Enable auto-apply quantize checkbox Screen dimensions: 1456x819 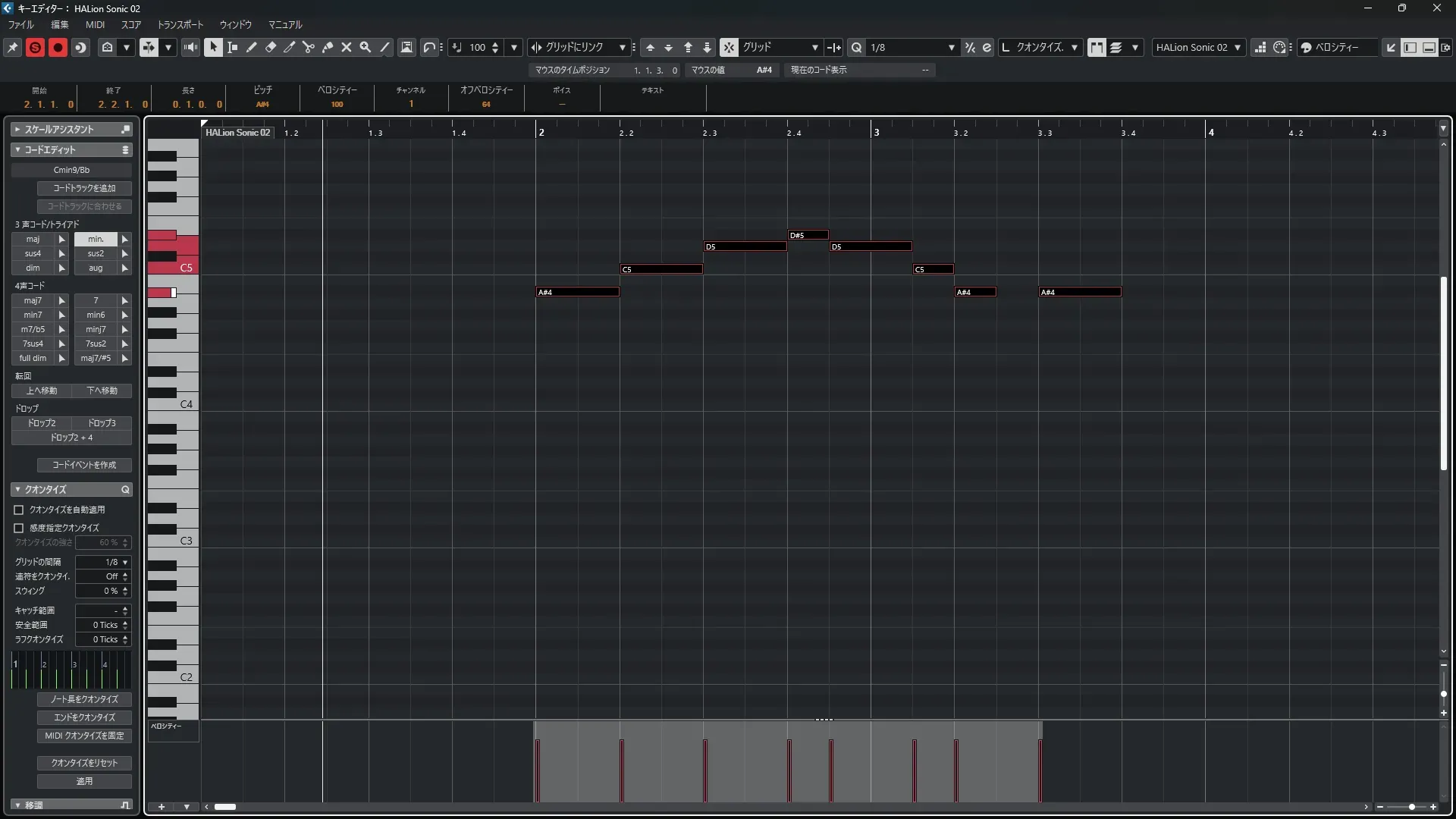19,510
